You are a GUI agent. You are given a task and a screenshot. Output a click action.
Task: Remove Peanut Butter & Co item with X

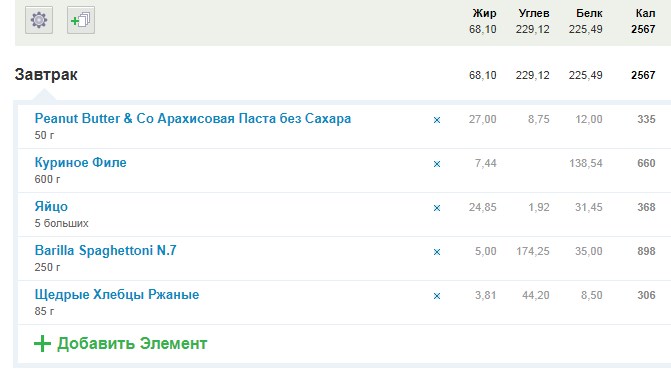pyautogui.click(x=437, y=120)
